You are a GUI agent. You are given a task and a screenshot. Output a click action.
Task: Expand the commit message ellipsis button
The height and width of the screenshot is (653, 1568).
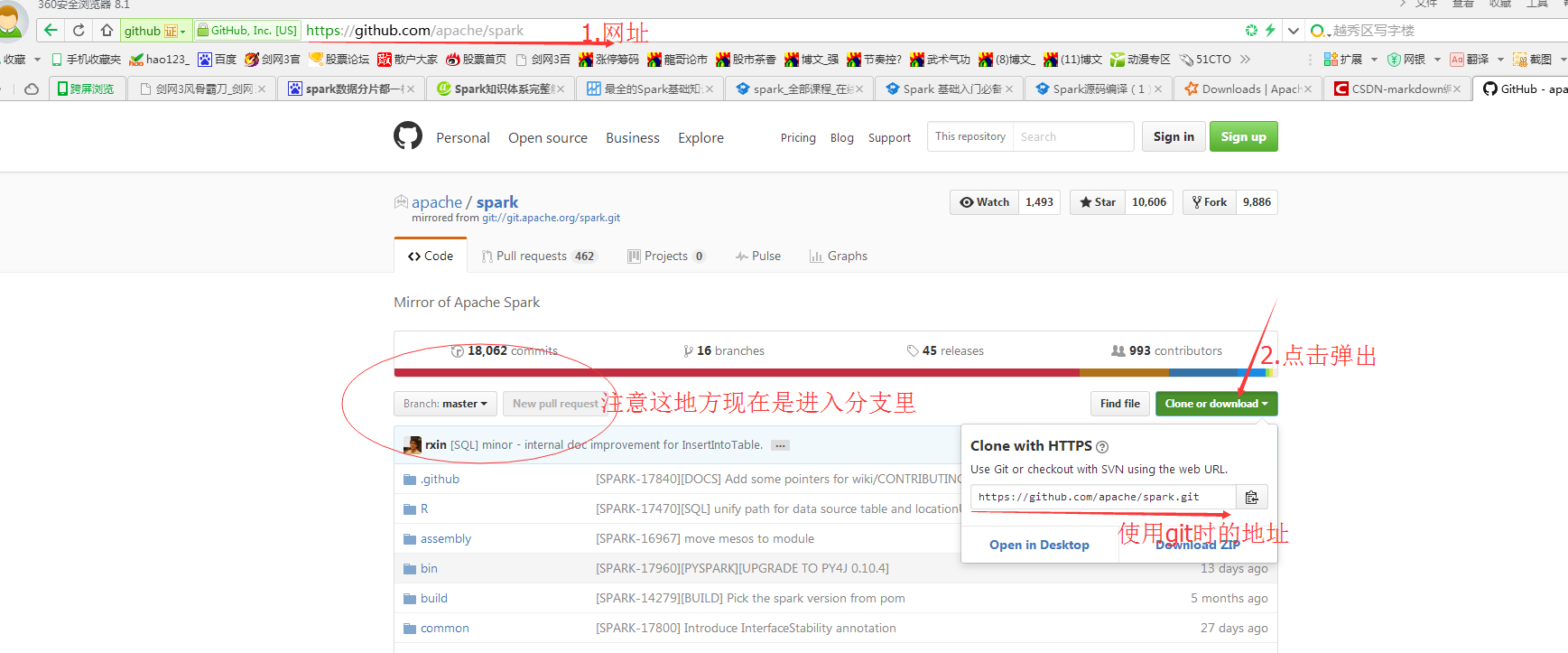(x=781, y=445)
